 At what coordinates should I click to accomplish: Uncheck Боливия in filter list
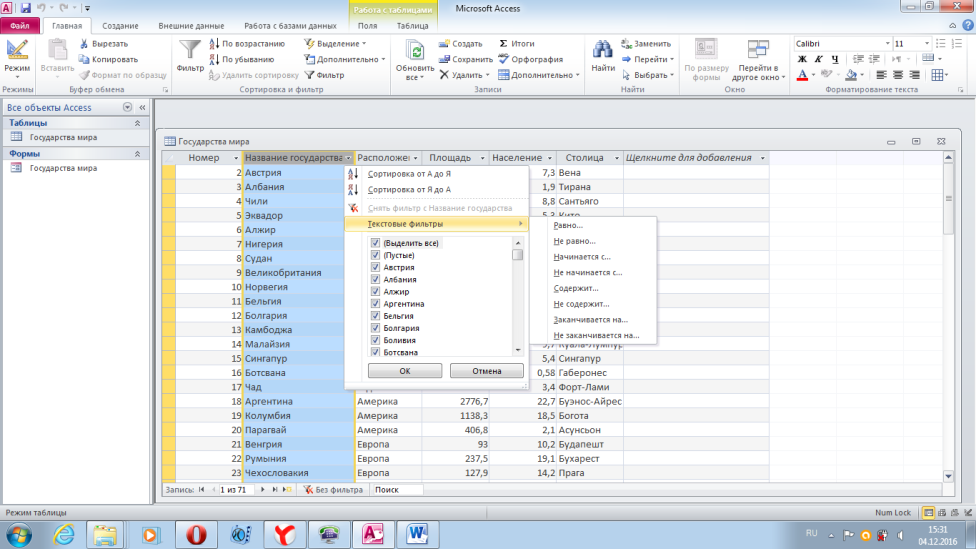click(x=375, y=340)
